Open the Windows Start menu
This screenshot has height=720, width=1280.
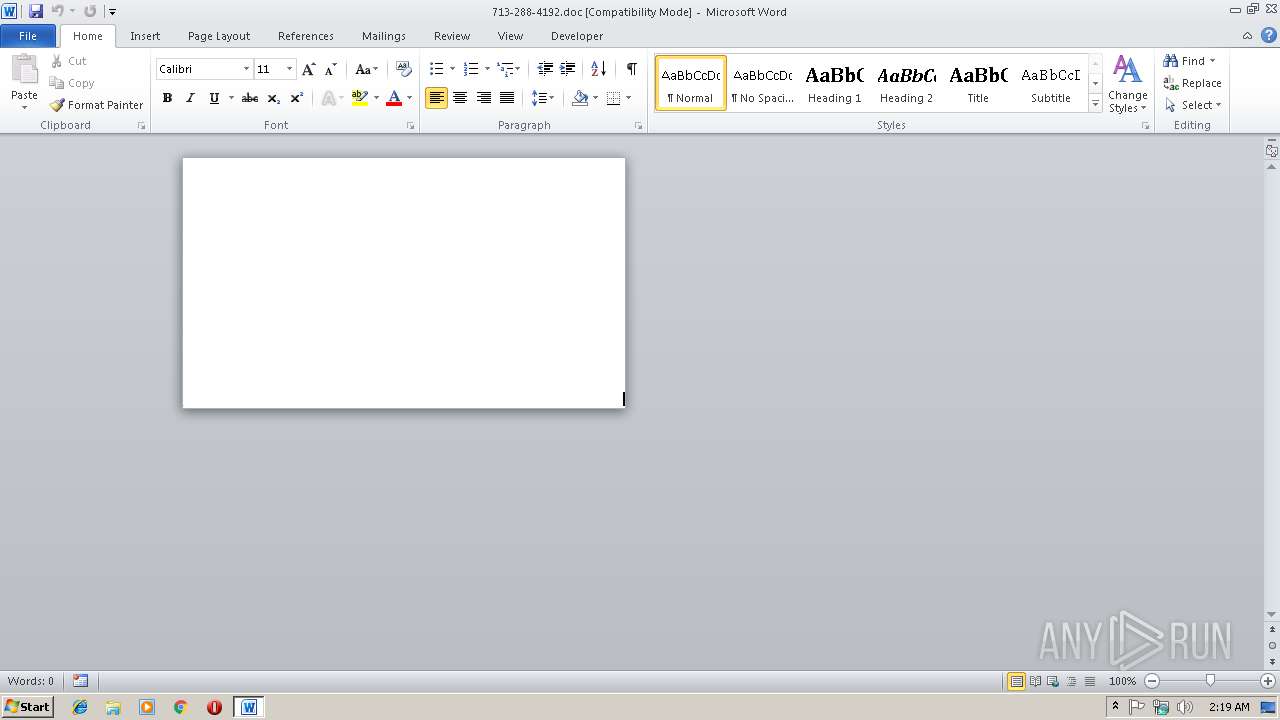point(27,707)
